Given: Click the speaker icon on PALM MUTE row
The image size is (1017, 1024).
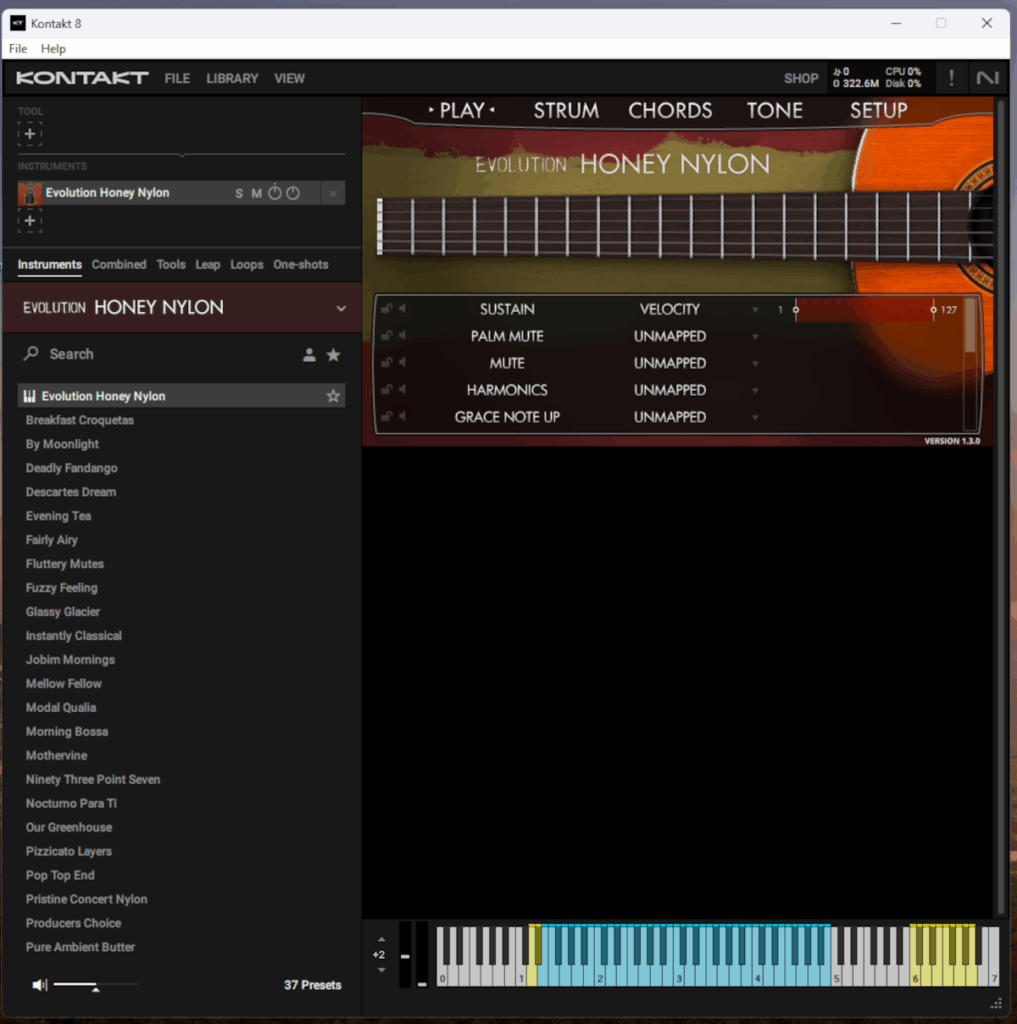Looking at the screenshot, I should click(x=402, y=336).
